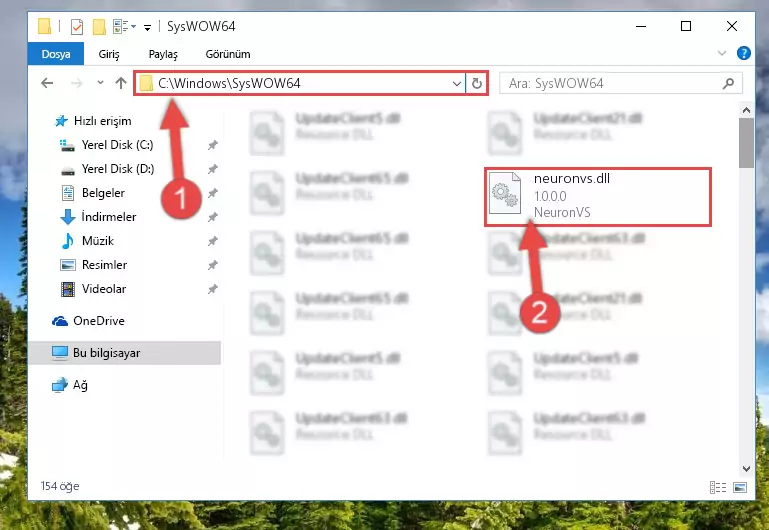Open the Paylaş tab
This screenshot has height=530, width=769.
(163, 54)
